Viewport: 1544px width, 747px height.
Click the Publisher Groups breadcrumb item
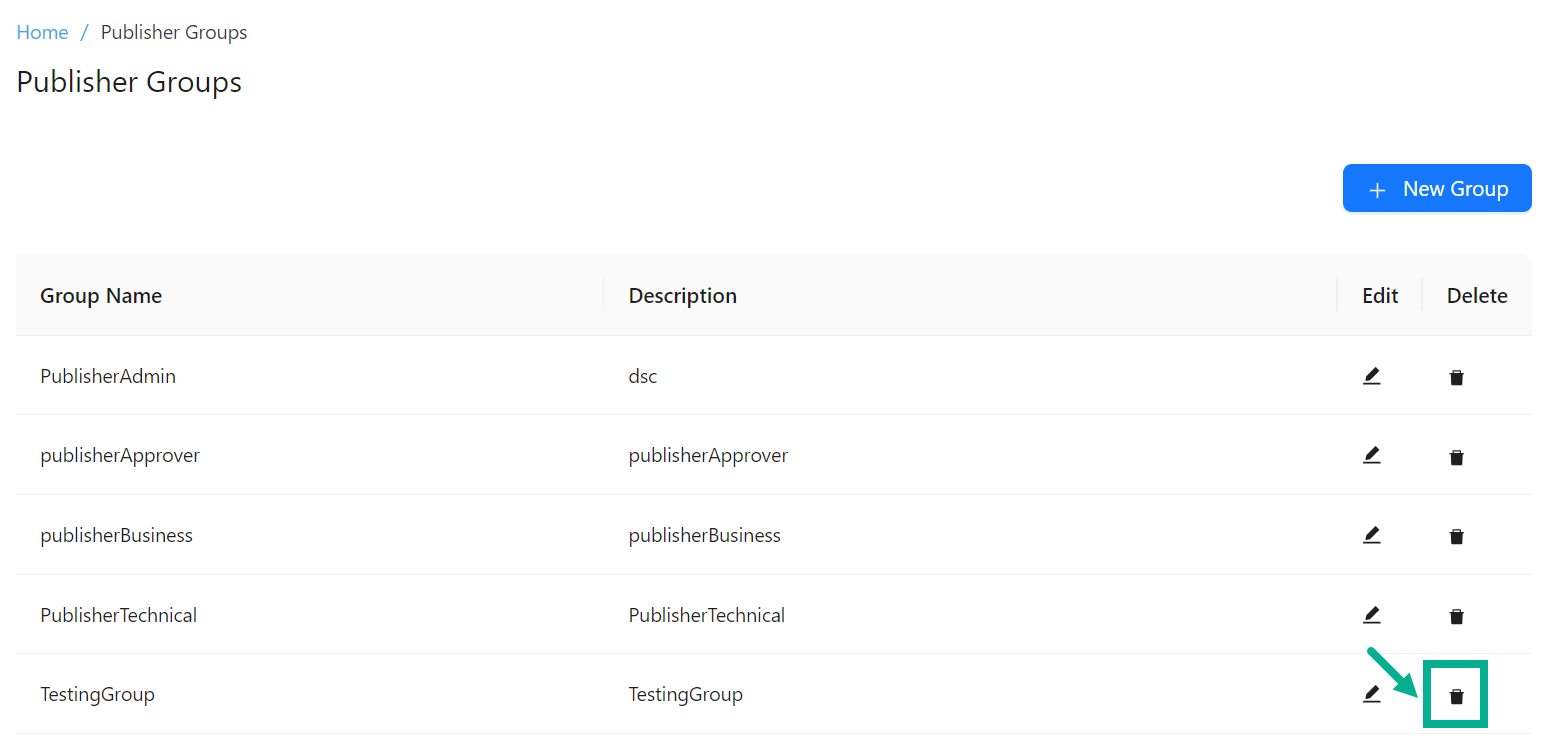pyautogui.click(x=173, y=32)
